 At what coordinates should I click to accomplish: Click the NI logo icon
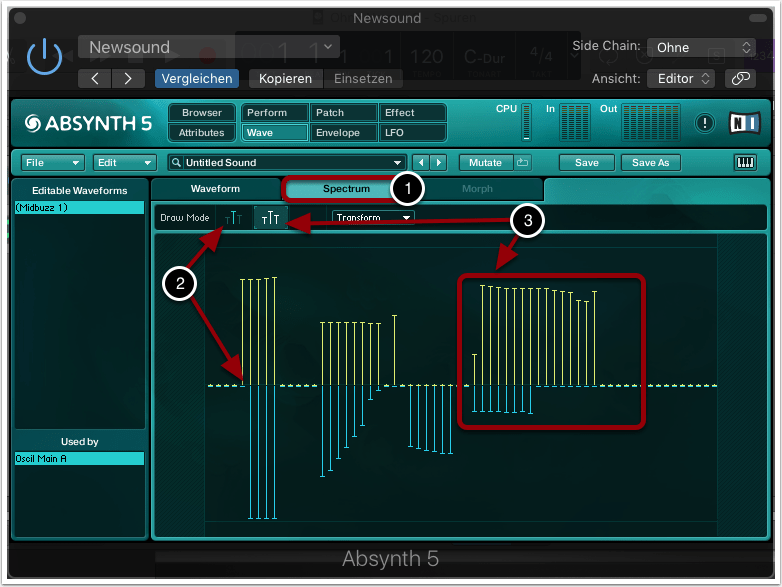(x=744, y=123)
